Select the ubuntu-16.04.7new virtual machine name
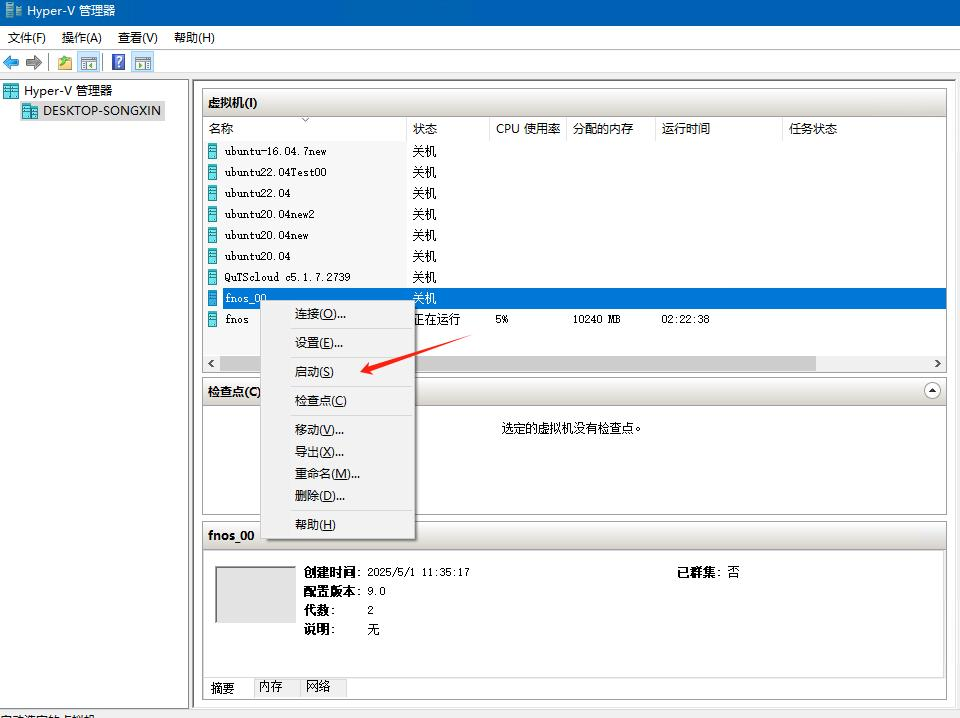960x718 pixels. 276,151
